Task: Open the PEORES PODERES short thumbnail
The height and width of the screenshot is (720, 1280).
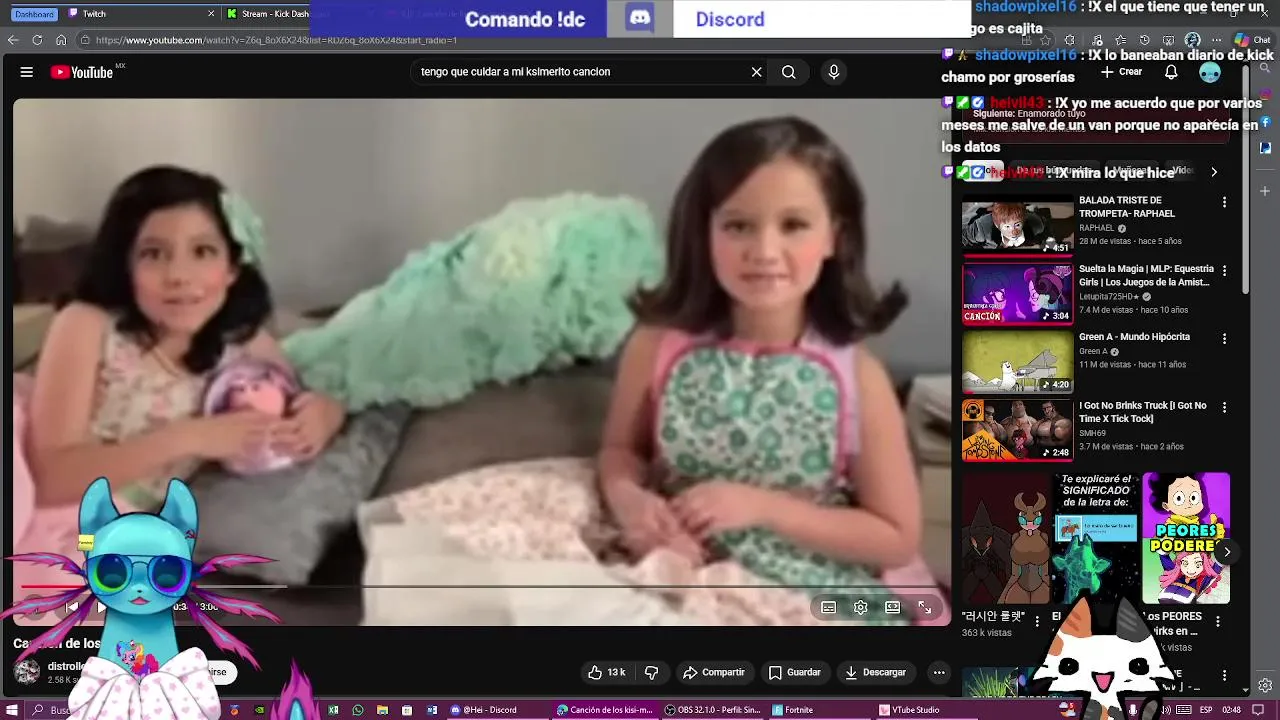Action: pyautogui.click(x=1186, y=538)
